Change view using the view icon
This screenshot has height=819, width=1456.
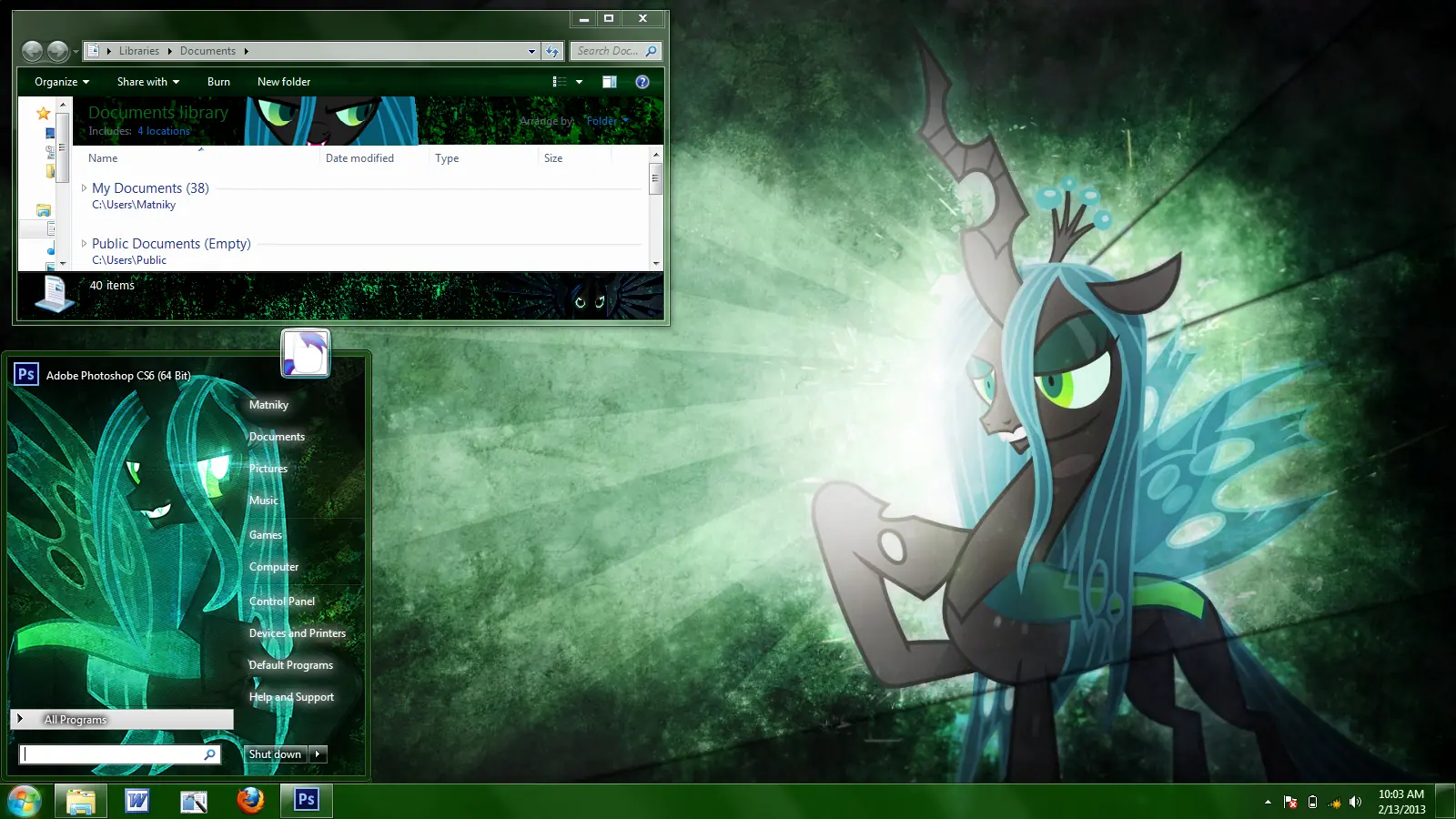[x=560, y=82]
